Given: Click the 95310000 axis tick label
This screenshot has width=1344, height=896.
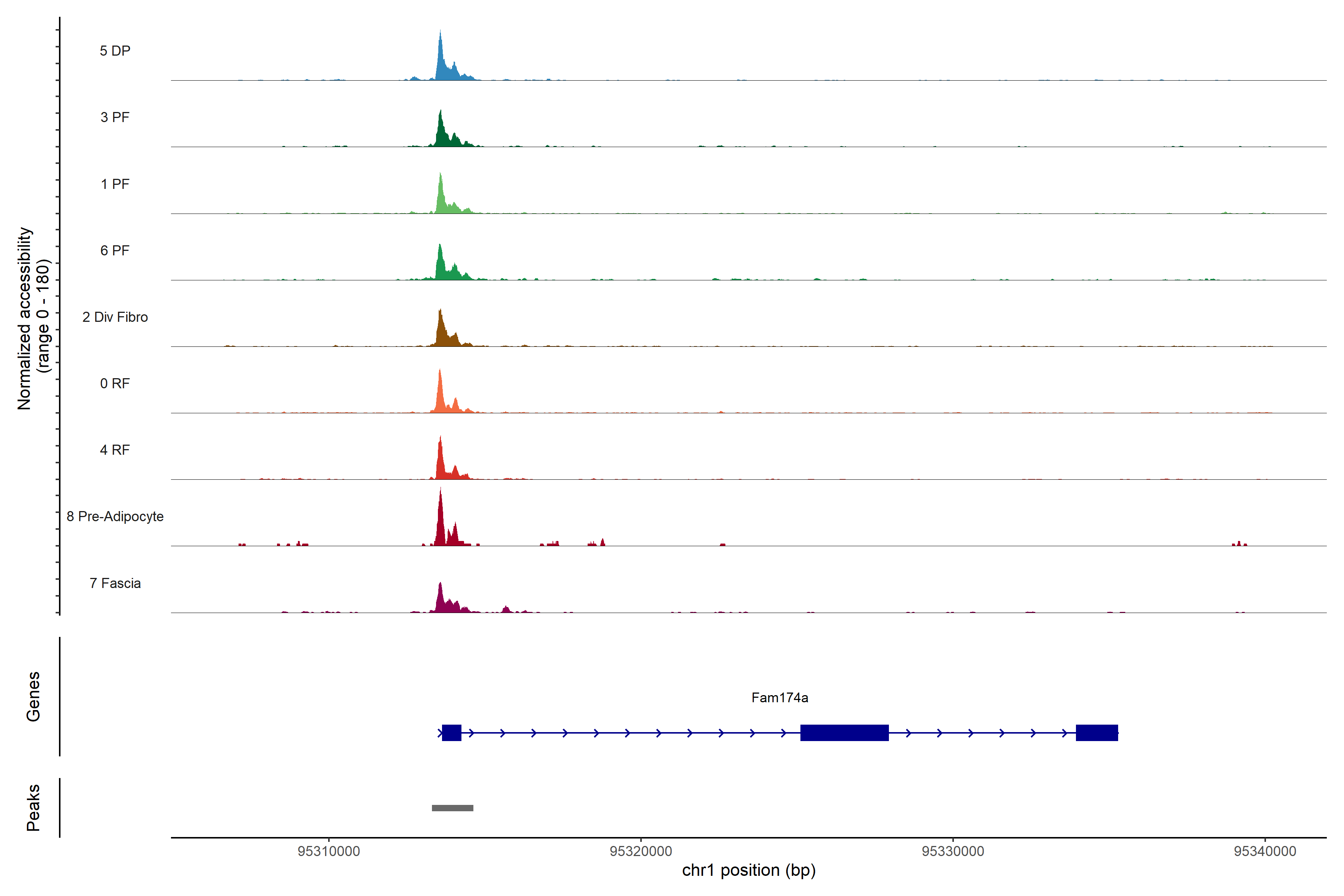Looking at the screenshot, I should click(x=329, y=852).
